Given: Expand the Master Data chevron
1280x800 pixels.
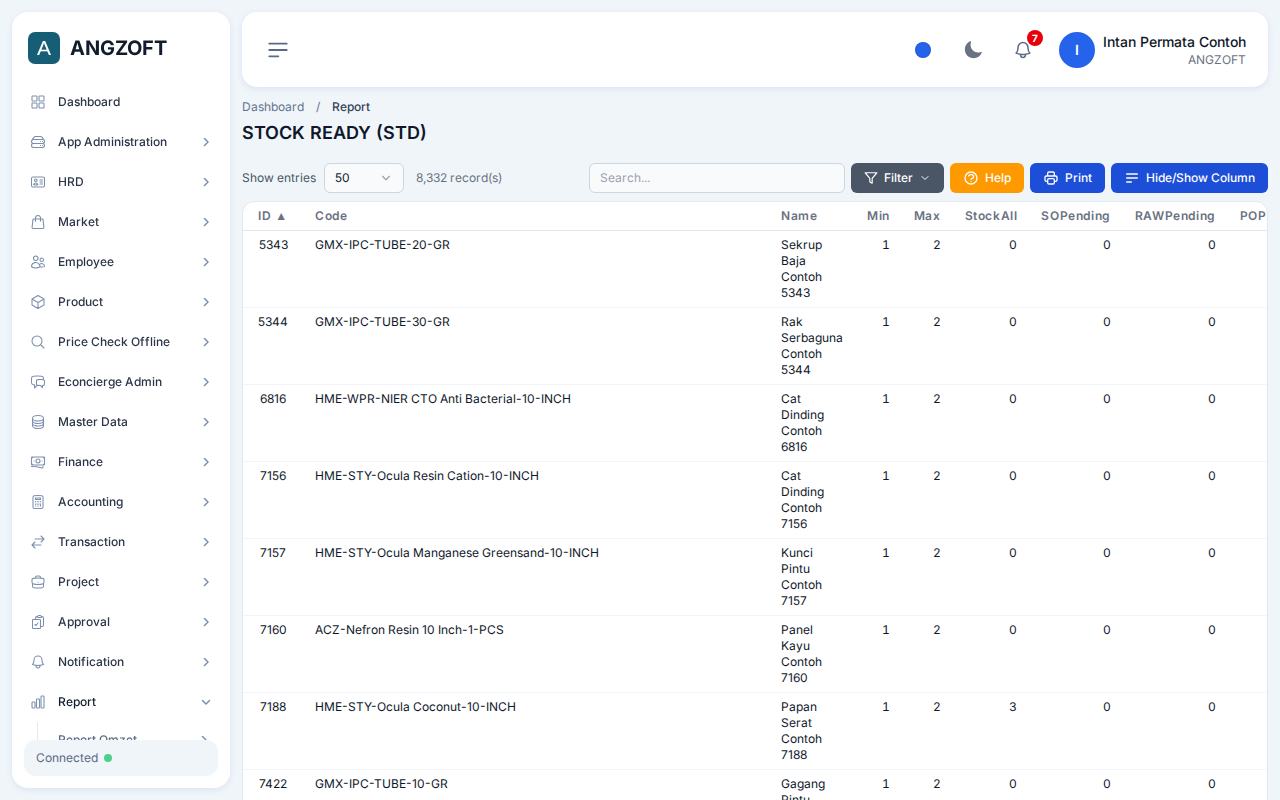Looking at the screenshot, I should tap(206, 422).
